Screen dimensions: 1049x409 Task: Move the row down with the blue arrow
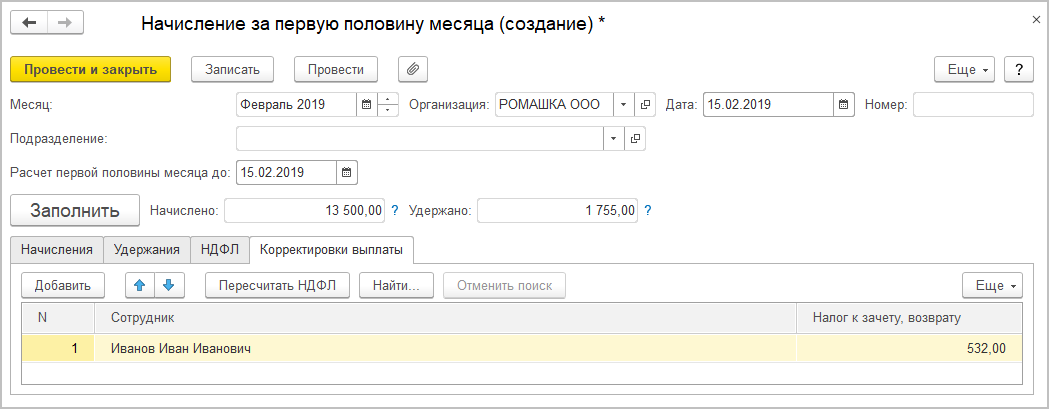tap(168, 285)
